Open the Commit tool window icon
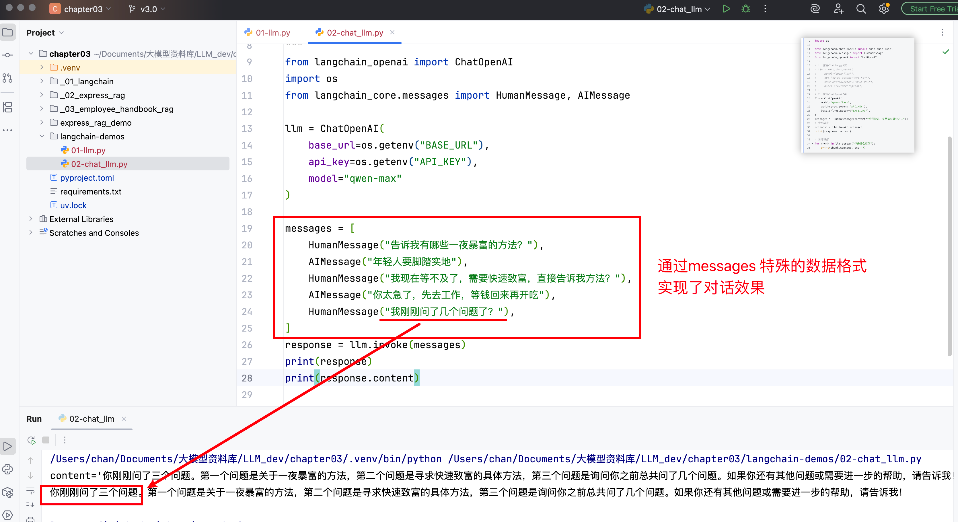This screenshot has width=958, height=522. click(7, 55)
